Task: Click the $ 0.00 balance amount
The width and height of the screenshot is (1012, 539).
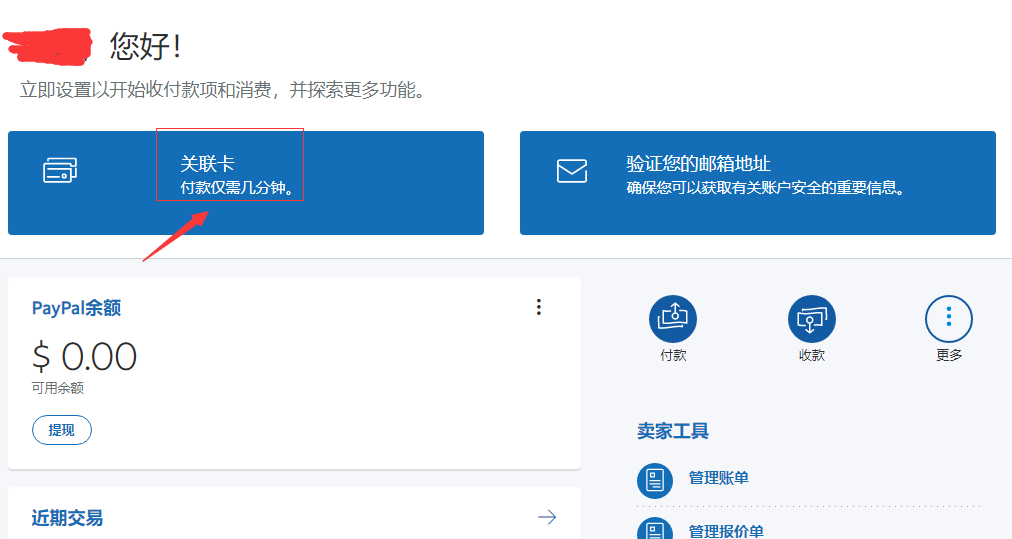Action: 85,356
